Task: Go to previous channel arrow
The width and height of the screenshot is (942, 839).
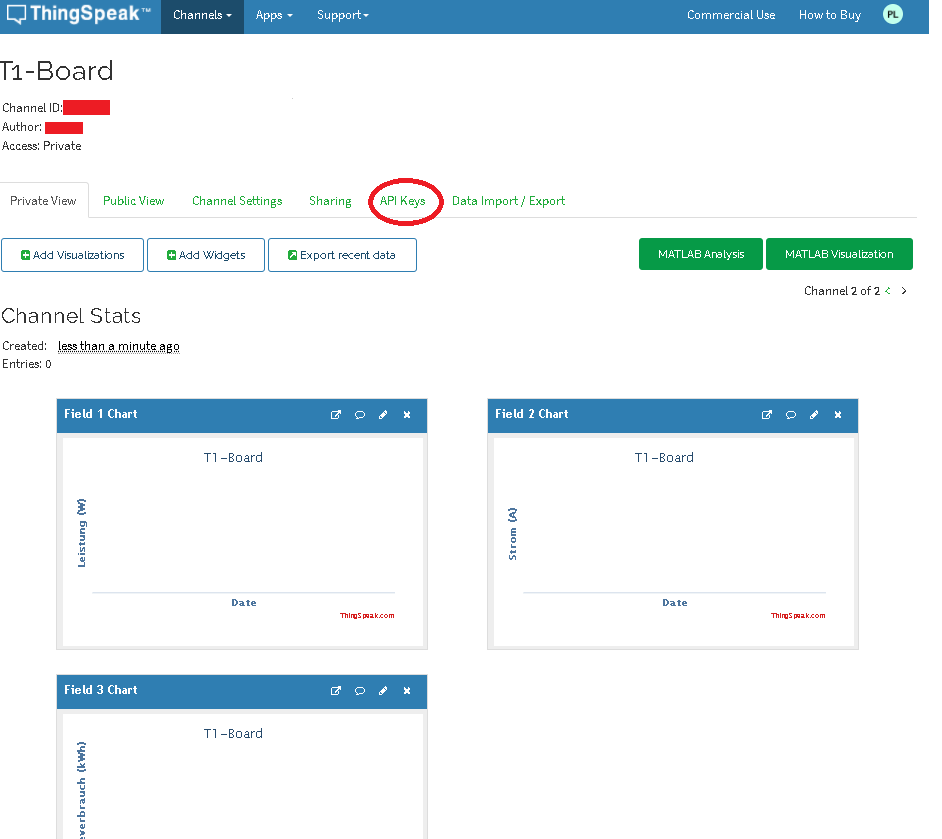Action: (x=888, y=291)
